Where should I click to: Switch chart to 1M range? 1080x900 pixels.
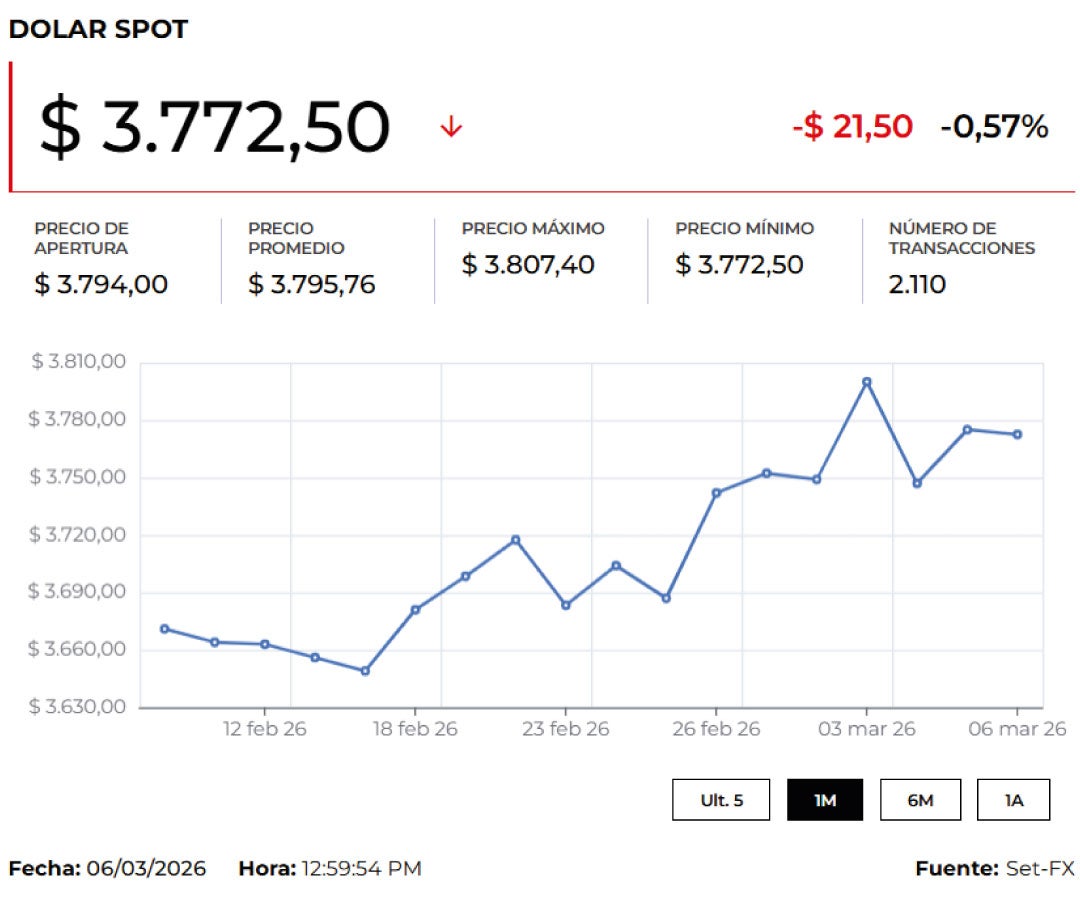point(825,800)
